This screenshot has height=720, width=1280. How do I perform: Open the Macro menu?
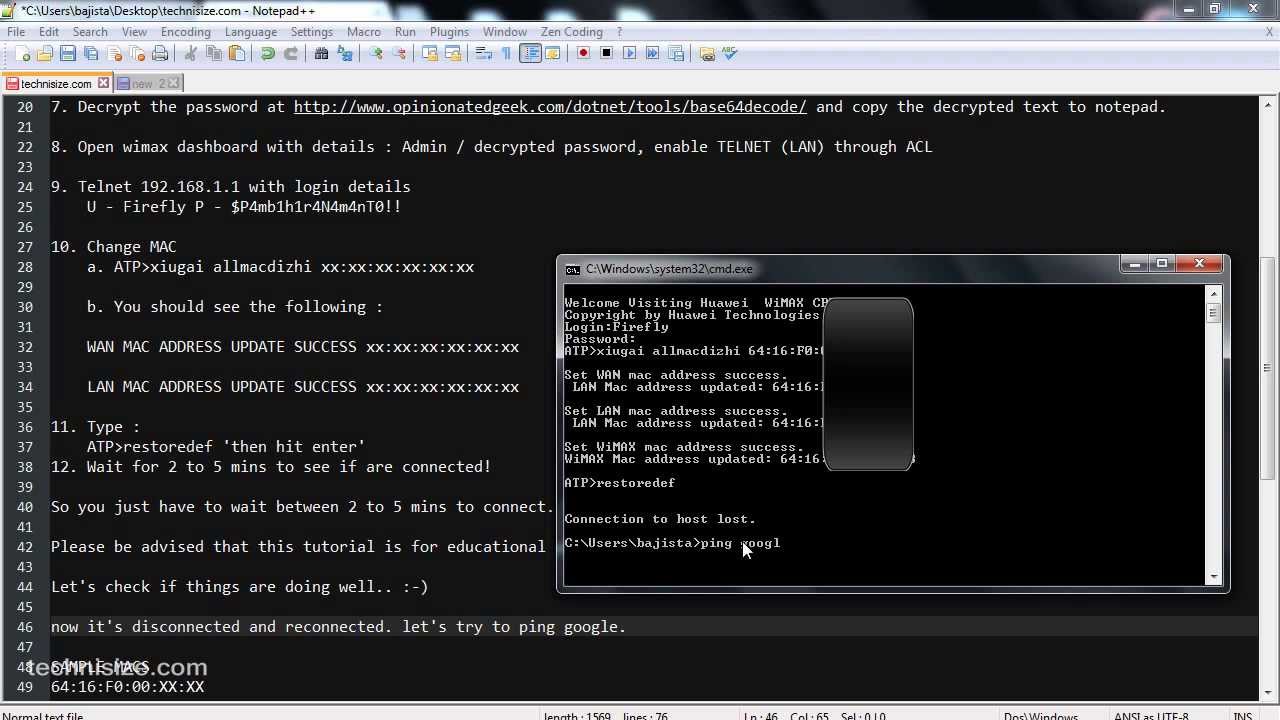click(364, 31)
